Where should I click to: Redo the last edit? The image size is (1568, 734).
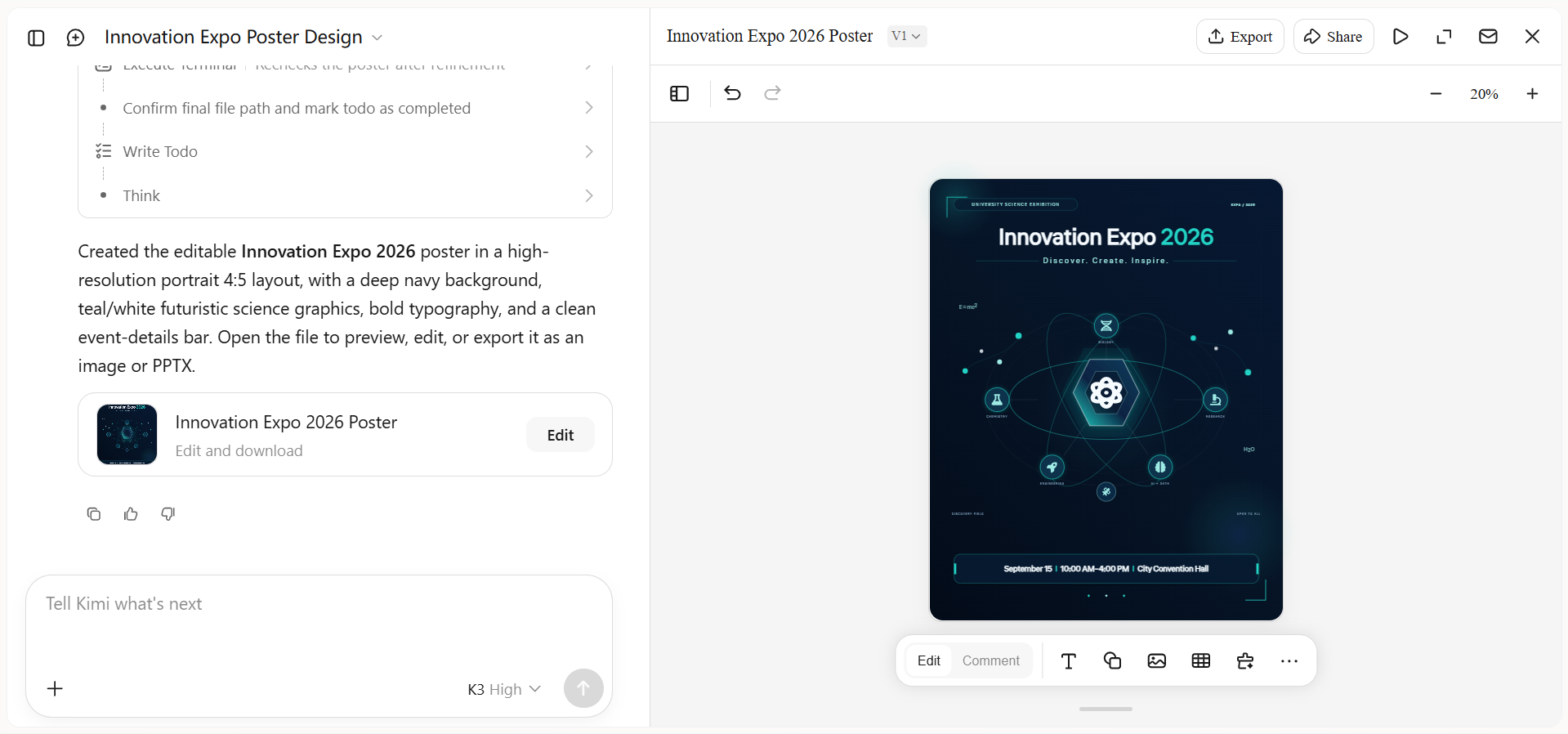point(772,93)
